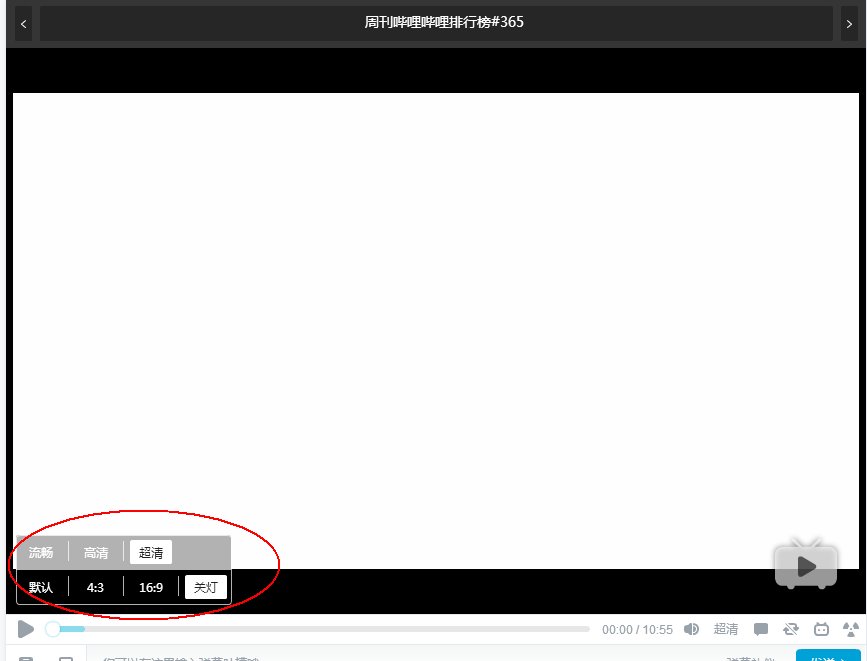Image resolution: width=867 pixels, height=661 pixels.
Task: Switch quality to 流畅
Action: (40, 552)
